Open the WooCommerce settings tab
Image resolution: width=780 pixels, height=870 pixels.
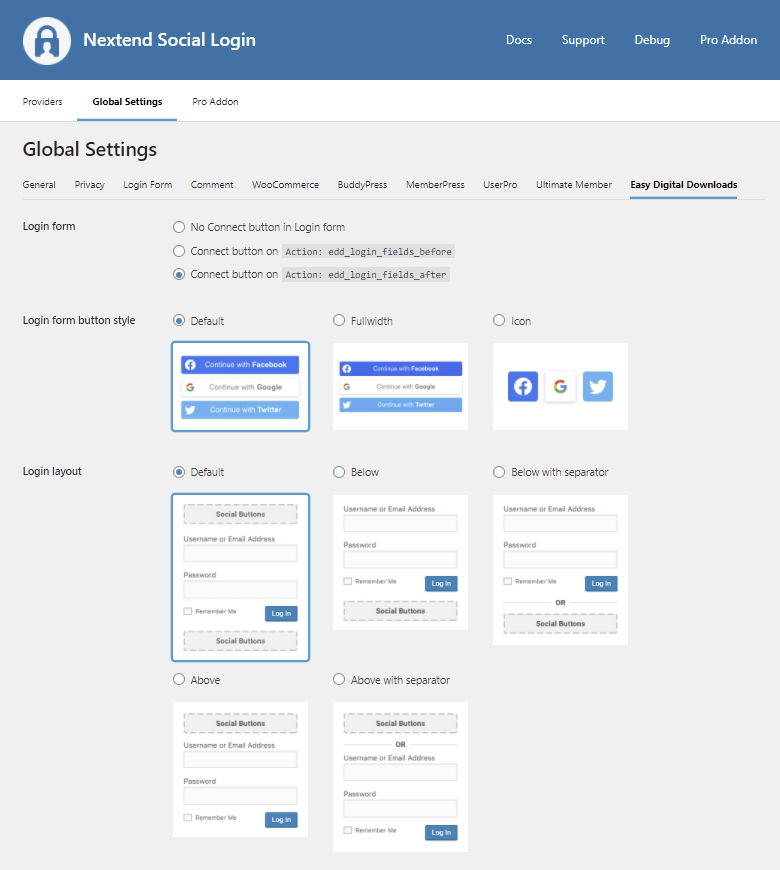click(x=285, y=185)
